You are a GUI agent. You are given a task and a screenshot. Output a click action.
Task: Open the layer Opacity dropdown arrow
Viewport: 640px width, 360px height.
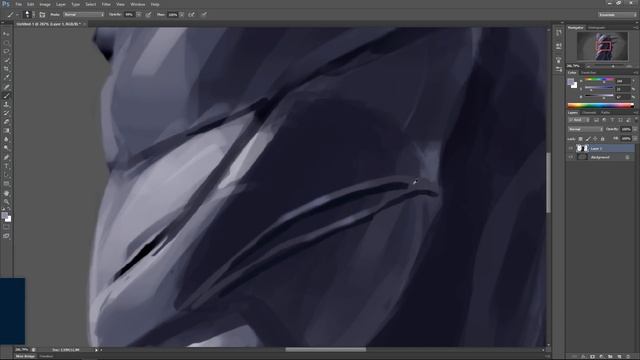click(x=635, y=129)
